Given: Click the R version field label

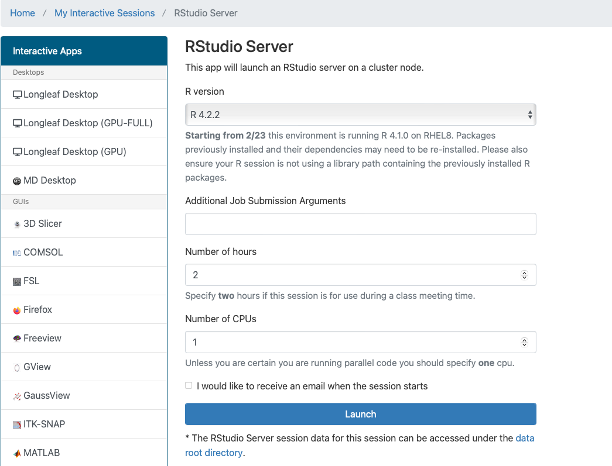Looking at the screenshot, I should coord(205,91).
